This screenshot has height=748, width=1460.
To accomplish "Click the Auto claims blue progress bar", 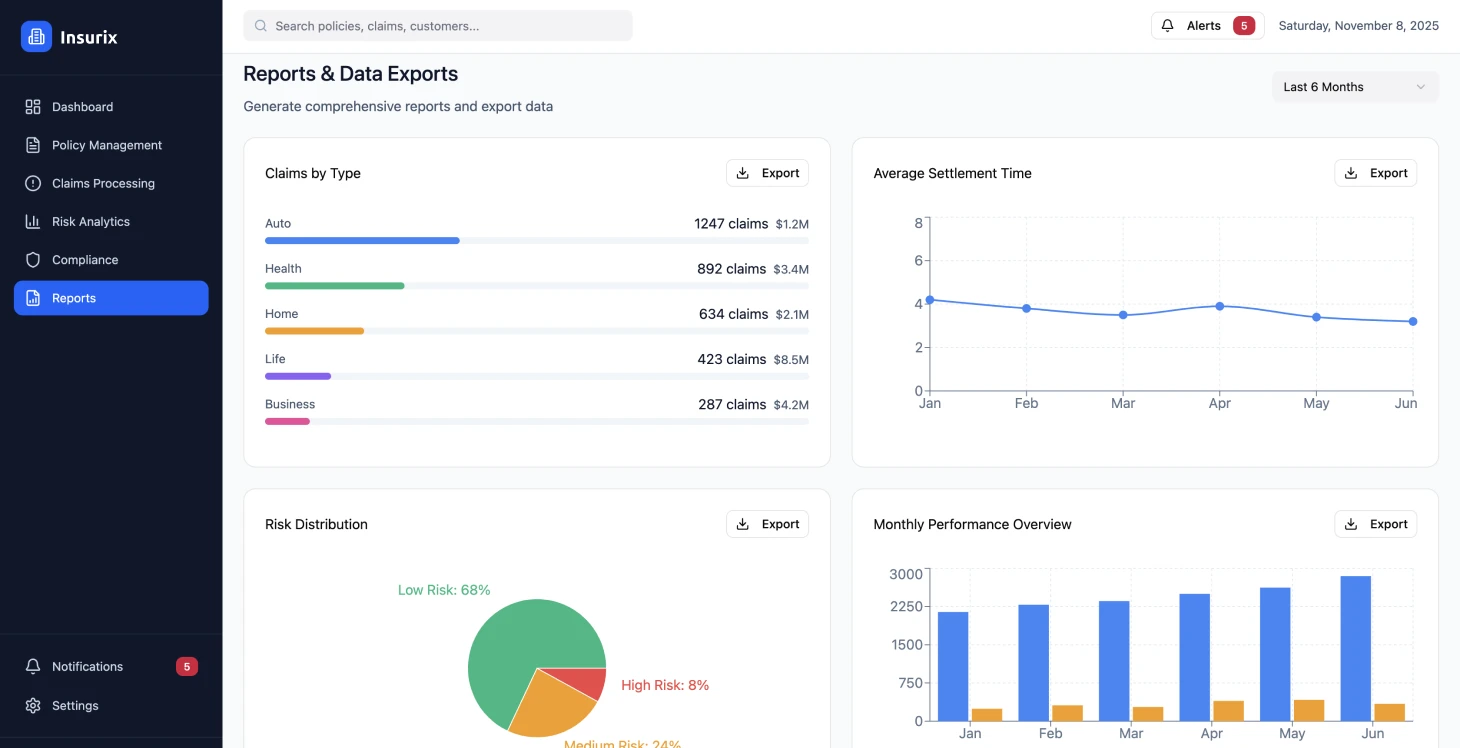I will 362,241.
